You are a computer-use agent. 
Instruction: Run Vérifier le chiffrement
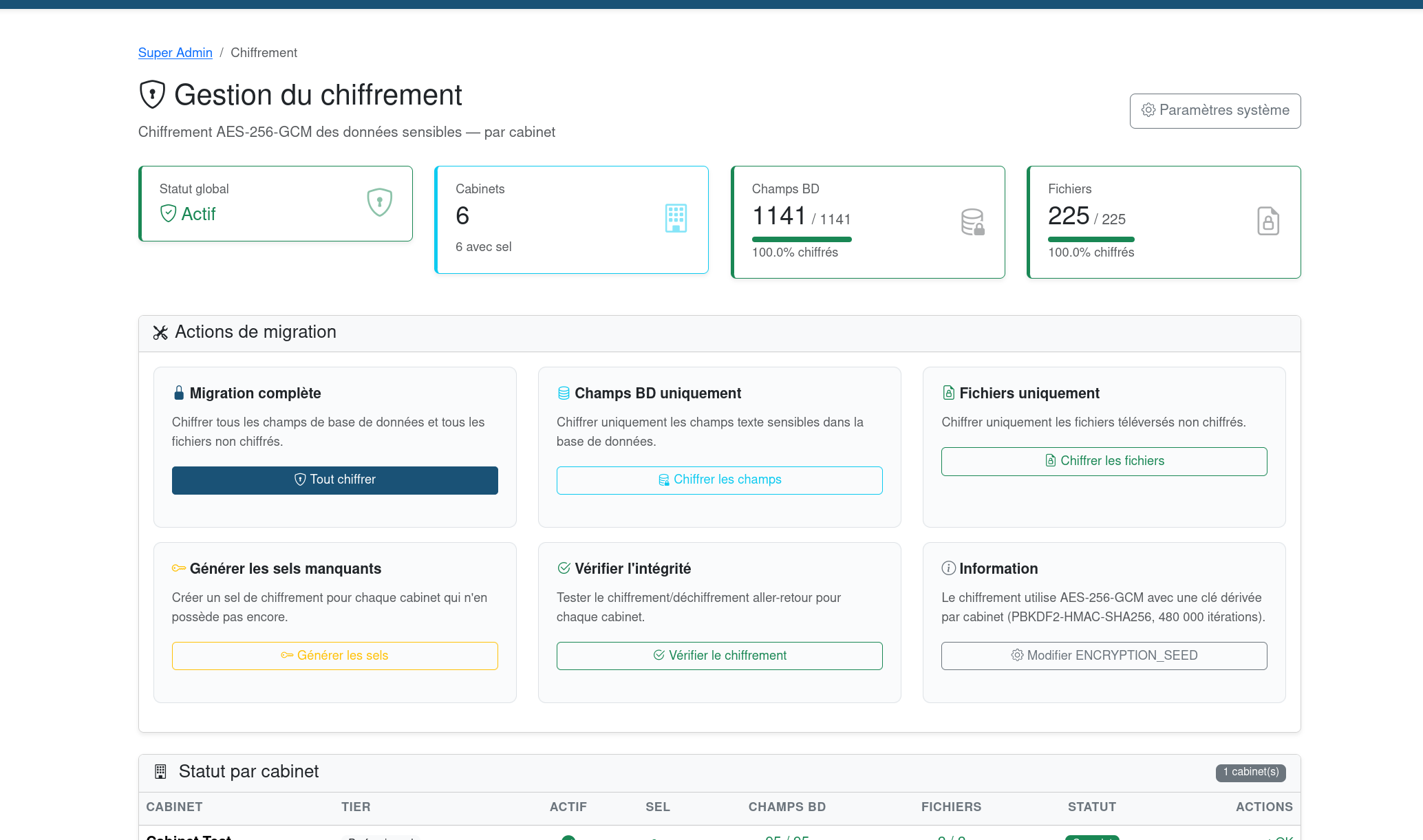point(719,656)
